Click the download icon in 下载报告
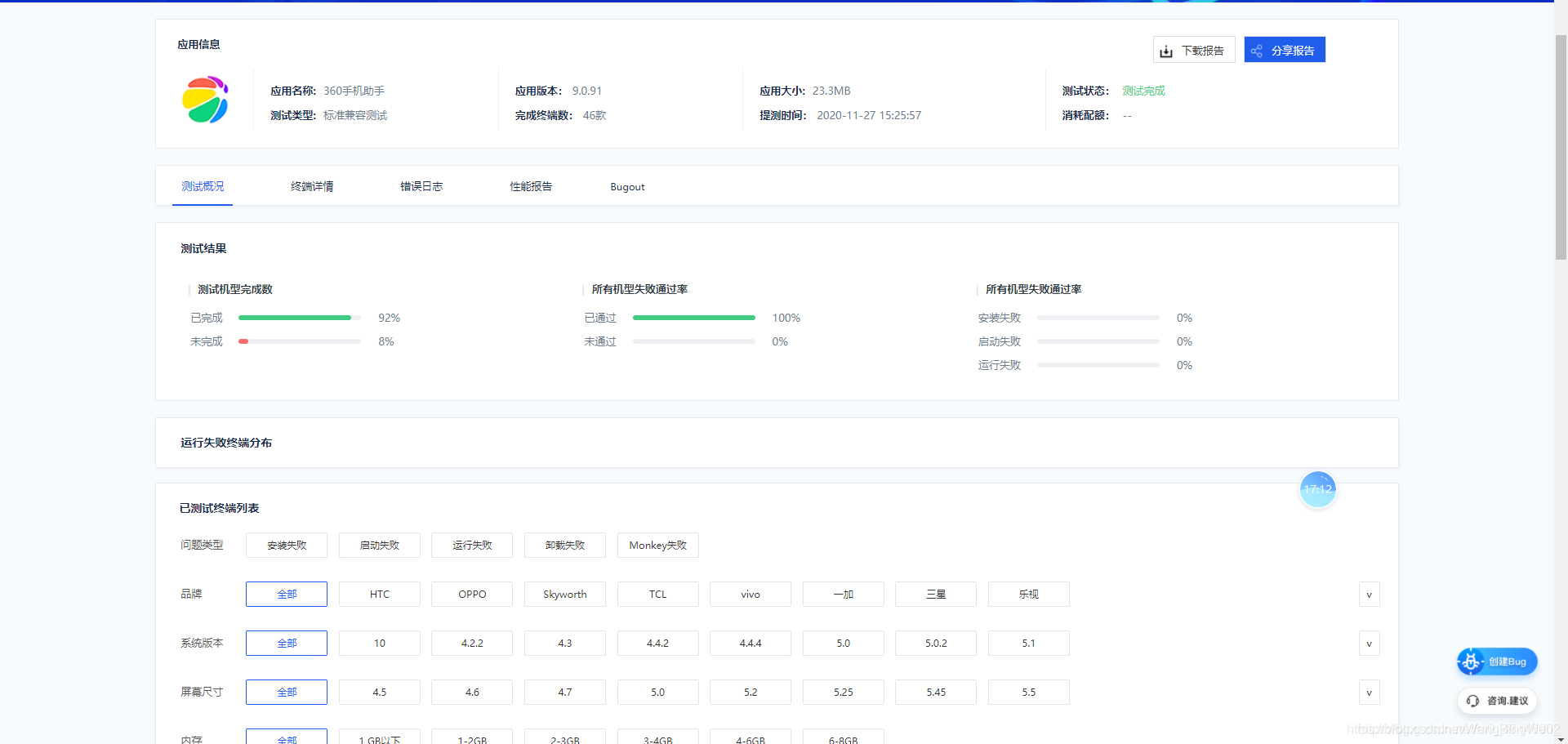Image resolution: width=1568 pixels, height=744 pixels. (1166, 51)
